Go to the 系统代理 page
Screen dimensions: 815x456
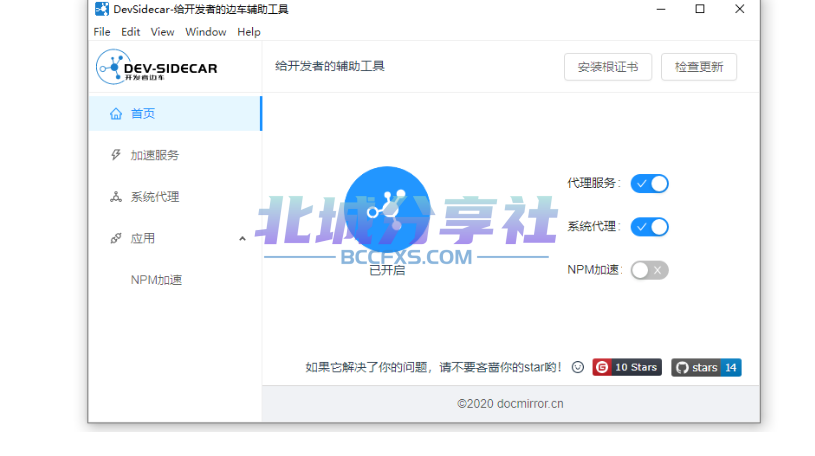pyautogui.click(x=175, y=197)
